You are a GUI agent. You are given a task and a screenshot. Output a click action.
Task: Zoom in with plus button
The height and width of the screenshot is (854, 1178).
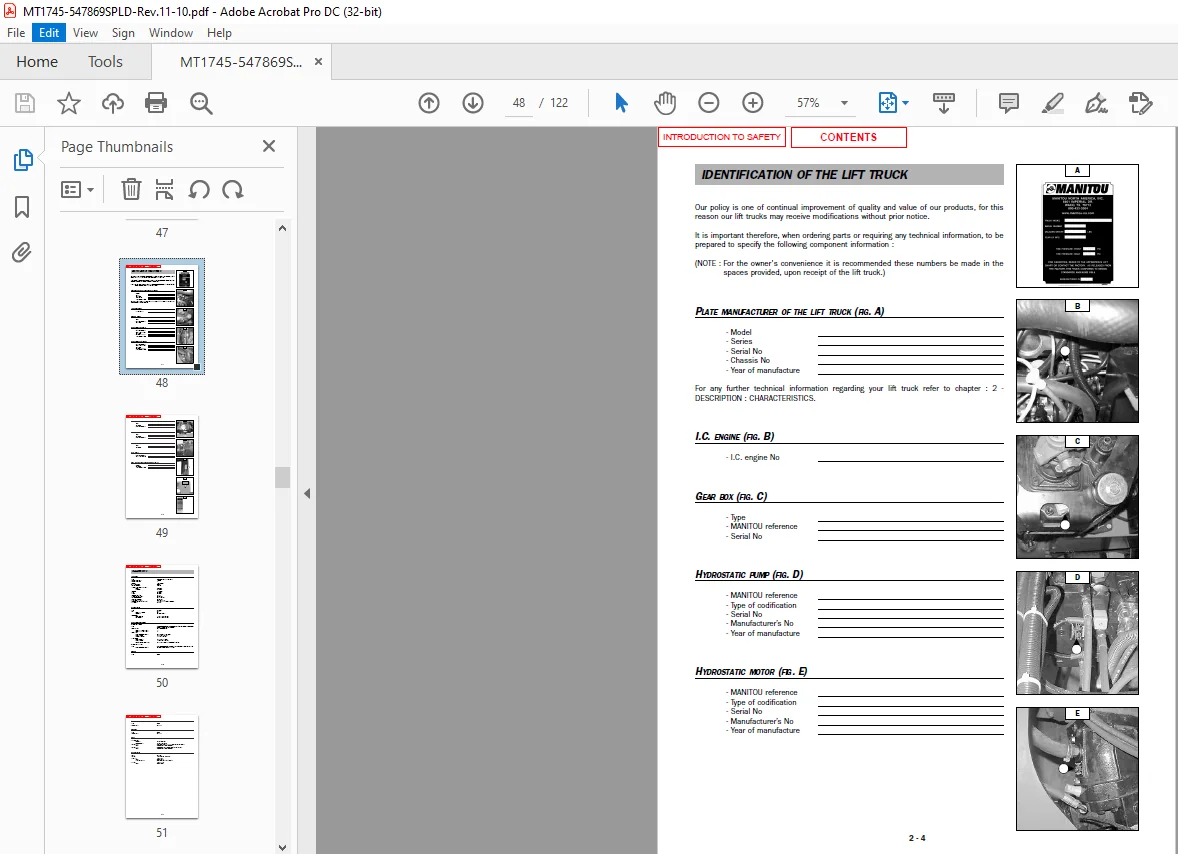pyautogui.click(x=753, y=103)
